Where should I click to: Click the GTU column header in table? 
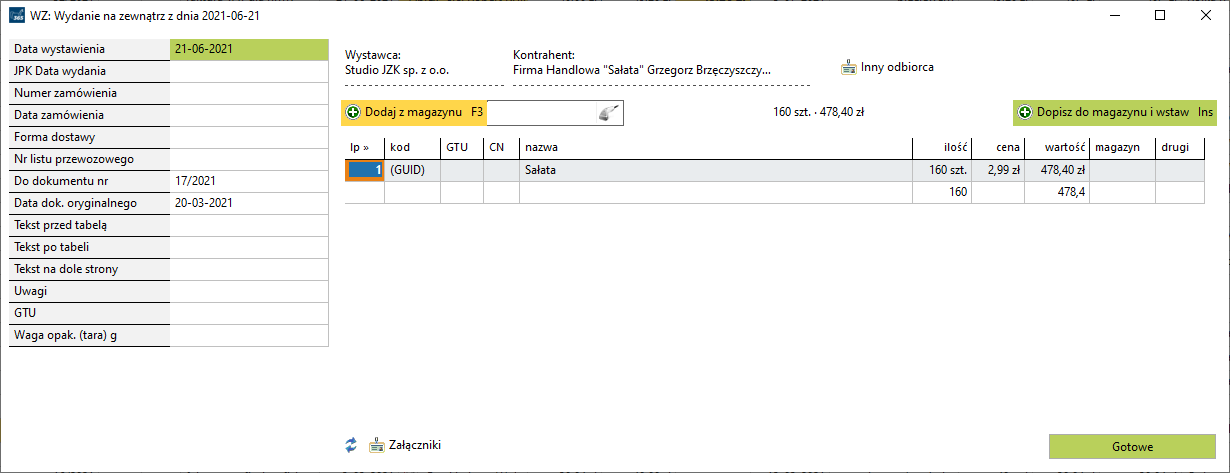coord(461,147)
